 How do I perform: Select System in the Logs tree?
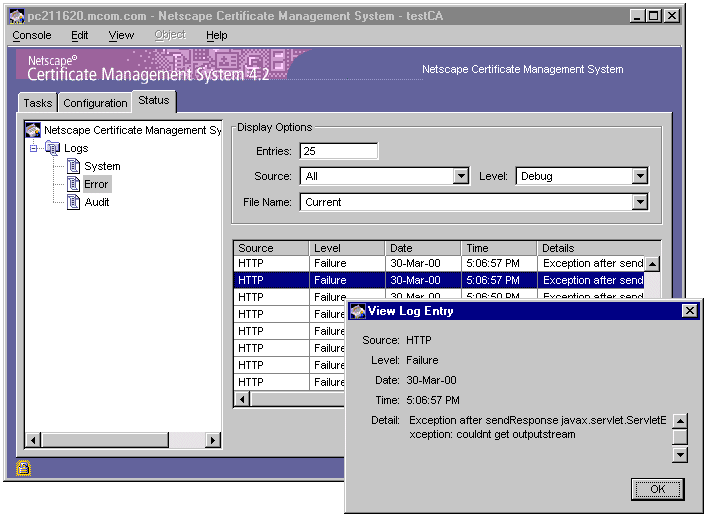[102, 166]
